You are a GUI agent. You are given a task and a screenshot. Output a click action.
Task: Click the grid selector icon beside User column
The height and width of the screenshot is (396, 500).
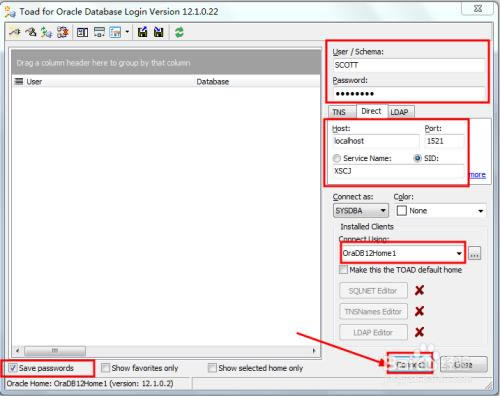click(x=19, y=81)
